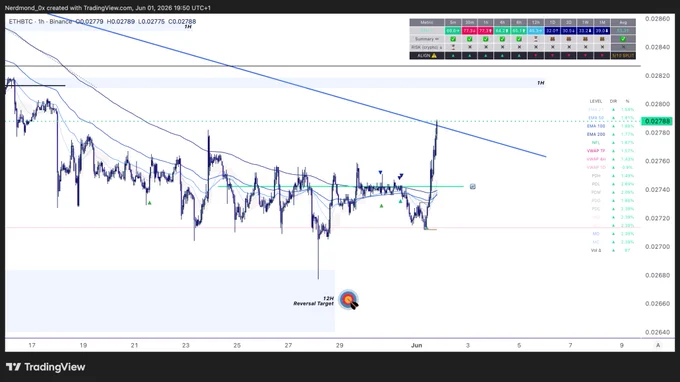Click the 'LEVEL' column header in the levels list
680x382 pixels.
click(x=596, y=101)
